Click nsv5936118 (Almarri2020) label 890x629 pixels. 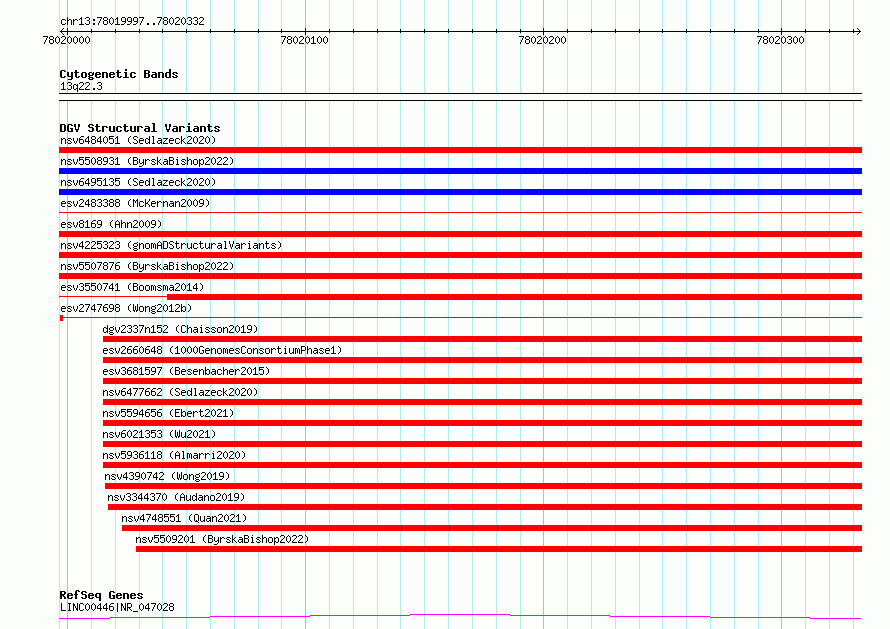pos(174,455)
